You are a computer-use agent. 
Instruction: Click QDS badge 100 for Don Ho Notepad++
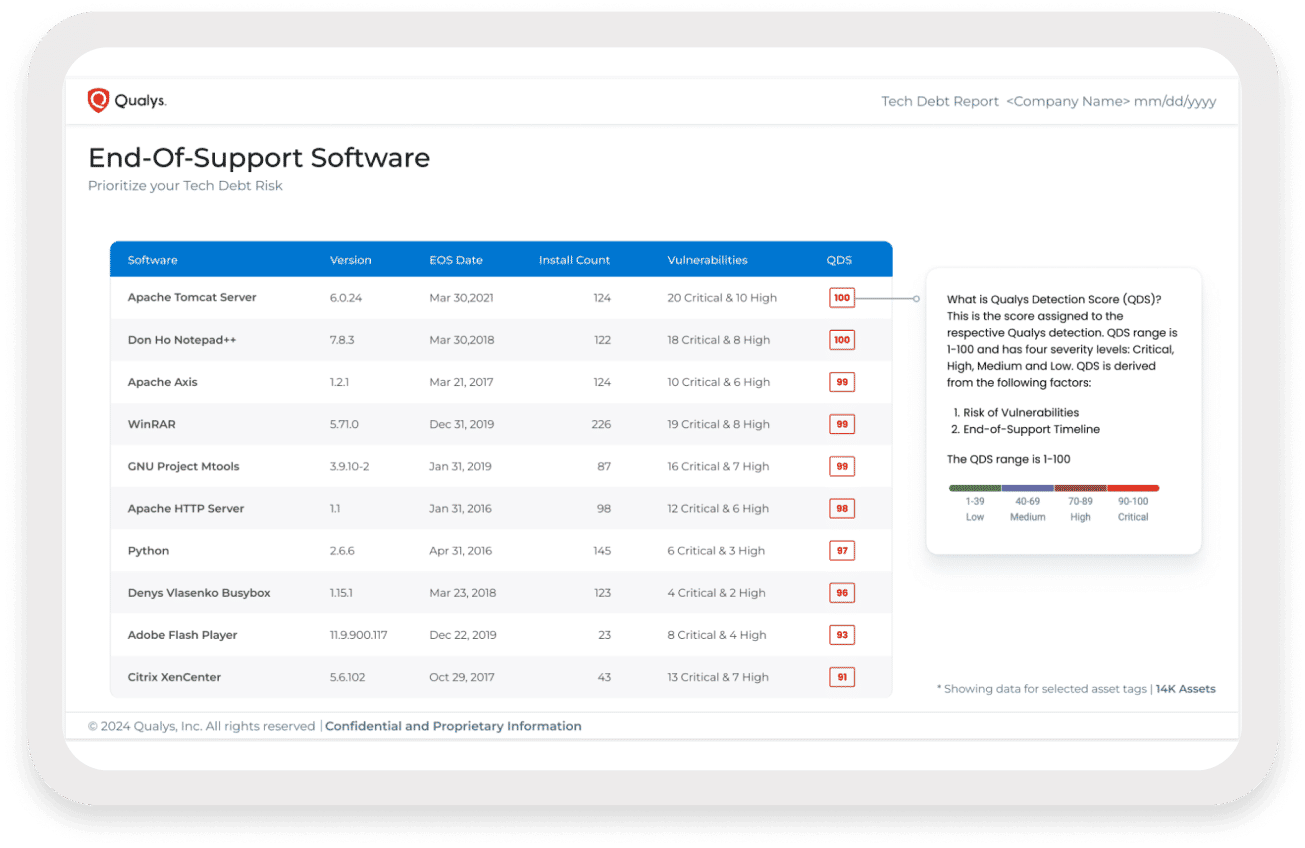[x=842, y=340]
